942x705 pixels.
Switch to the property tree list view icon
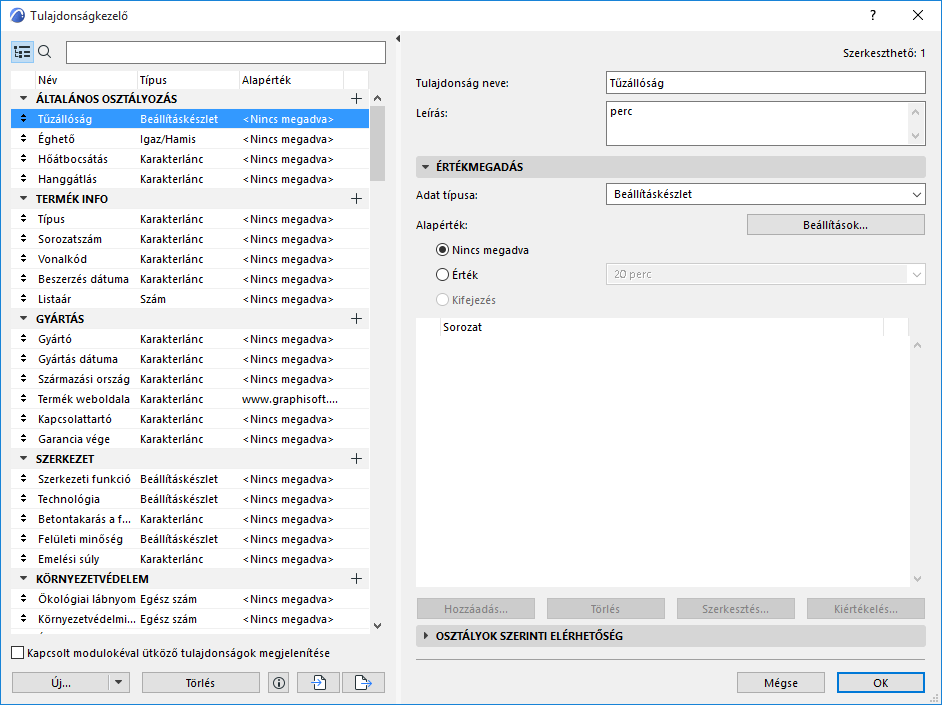(x=22, y=52)
